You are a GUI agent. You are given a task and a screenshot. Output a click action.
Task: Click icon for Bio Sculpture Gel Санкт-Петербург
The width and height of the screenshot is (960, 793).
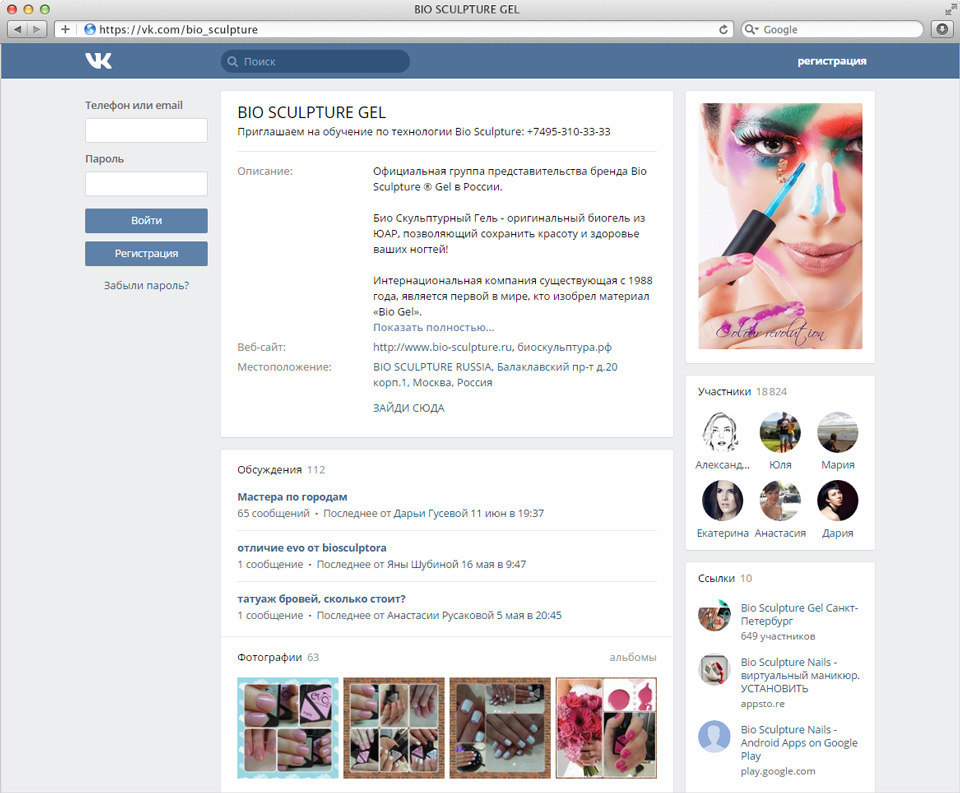(714, 616)
